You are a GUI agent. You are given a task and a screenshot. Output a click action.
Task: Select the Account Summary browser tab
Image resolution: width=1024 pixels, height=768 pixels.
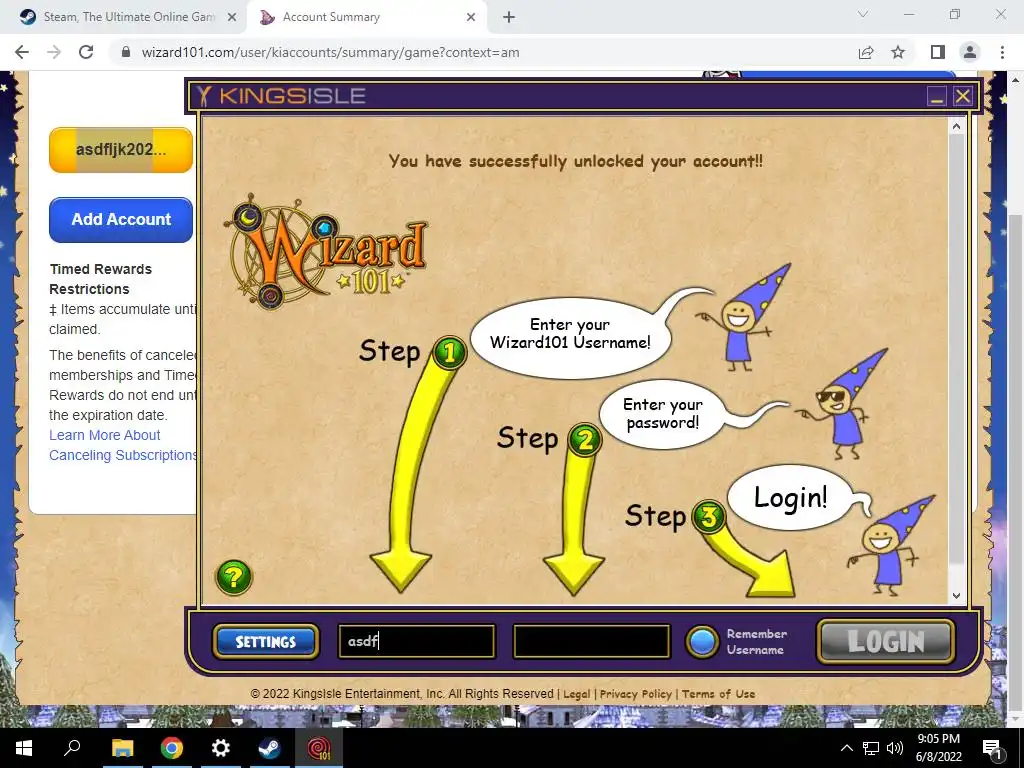(366, 17)
